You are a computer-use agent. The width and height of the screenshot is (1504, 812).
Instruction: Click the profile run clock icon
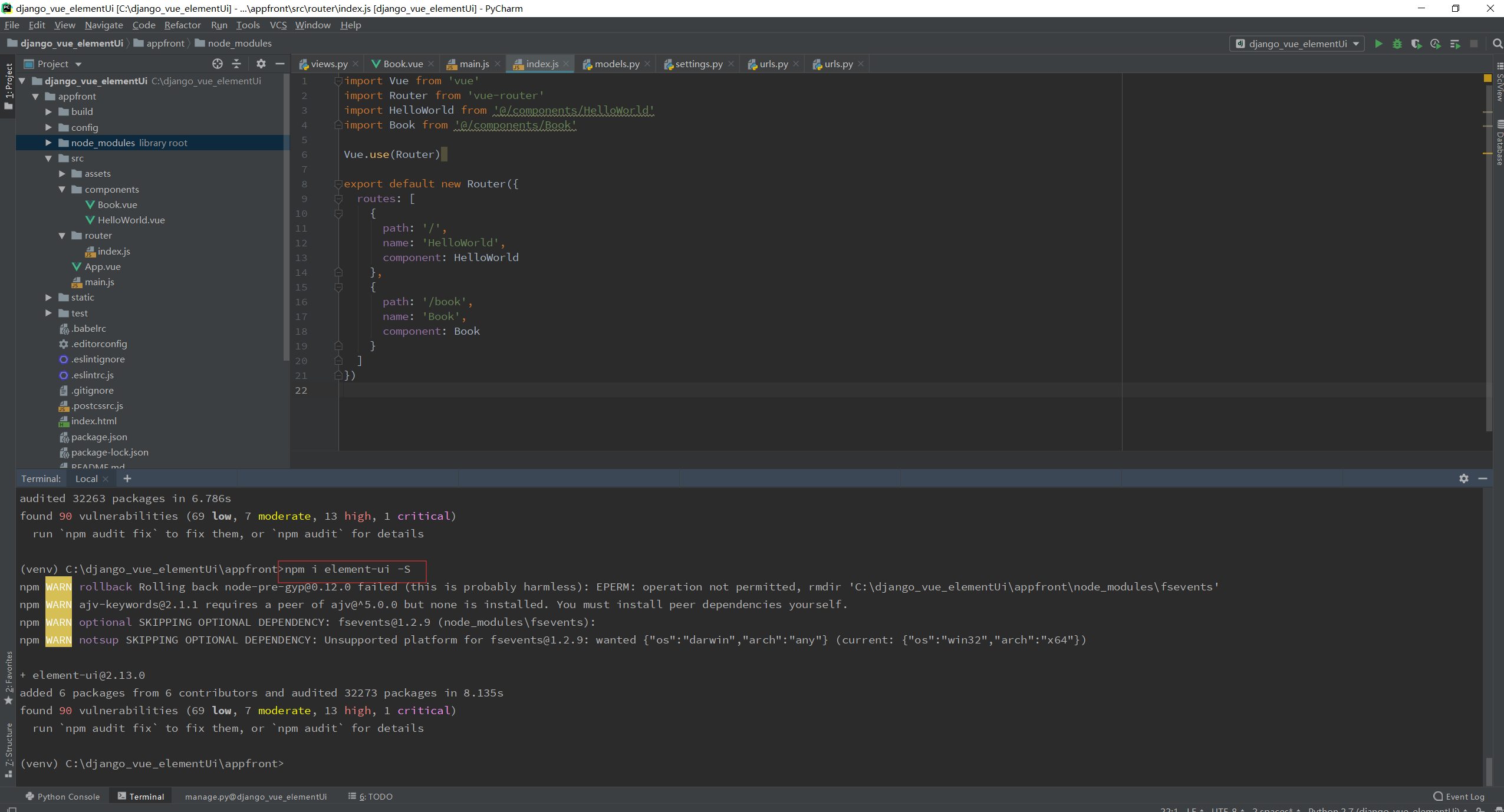[x=1436, y=44]
